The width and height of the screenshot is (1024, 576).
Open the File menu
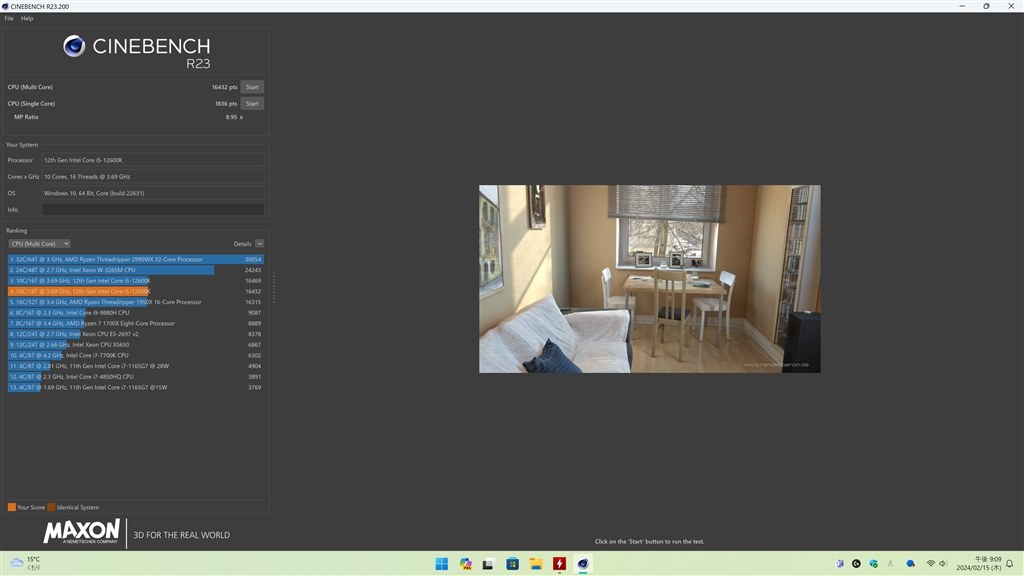click(9, 18)
